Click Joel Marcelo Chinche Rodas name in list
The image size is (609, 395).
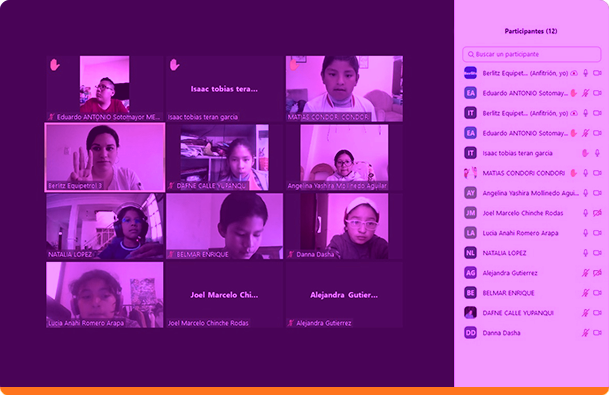(x=522, y=213)
